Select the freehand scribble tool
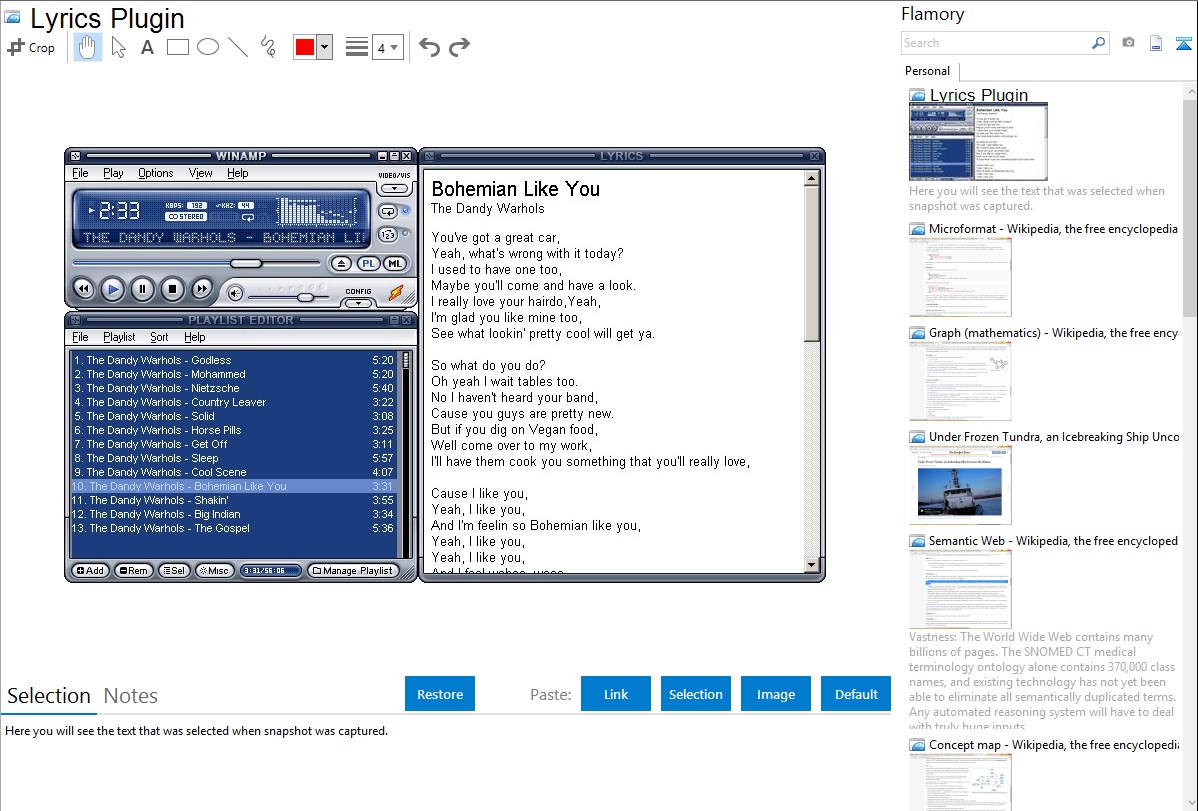The width and height of the screenshot is (1198, 811). pyautogui.click(x=268, y=47)
